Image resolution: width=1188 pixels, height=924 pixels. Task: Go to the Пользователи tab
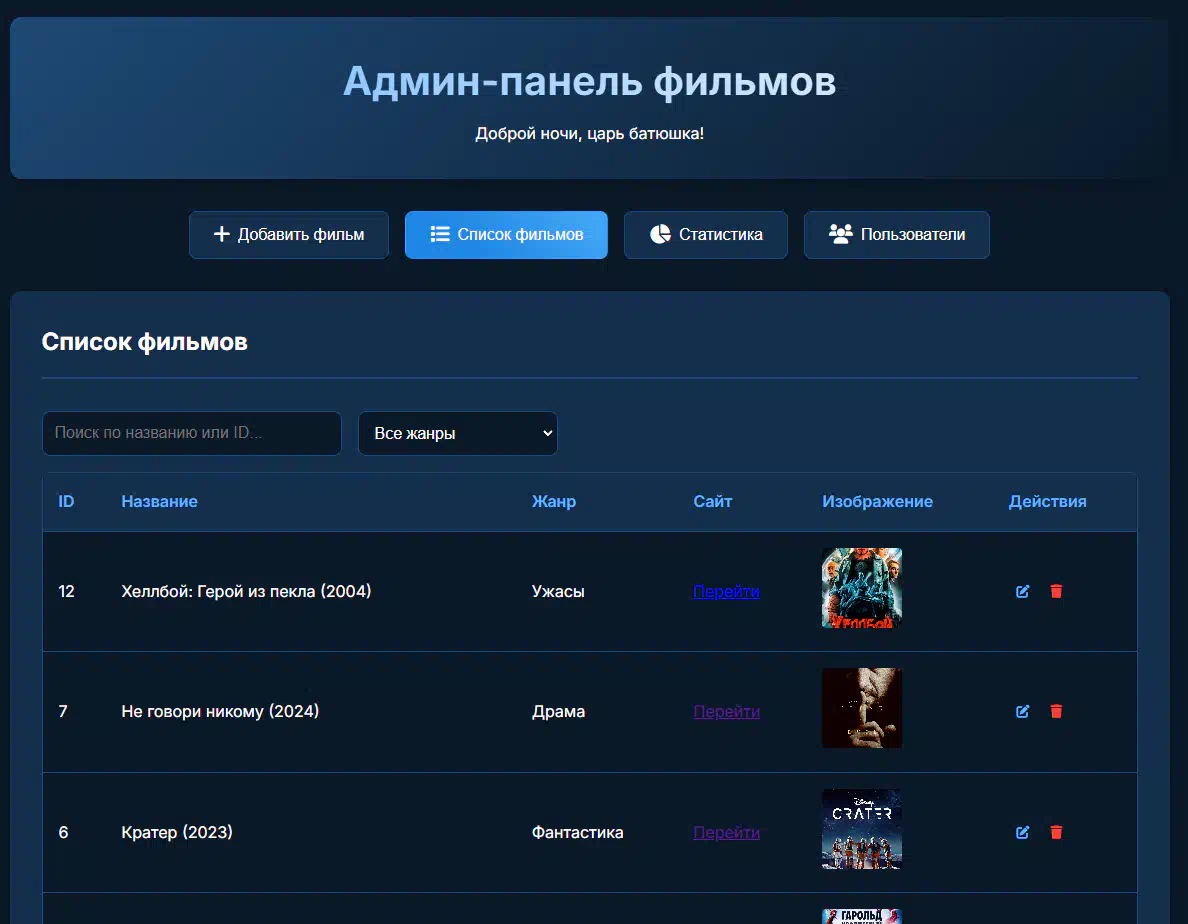click(897, 235)
